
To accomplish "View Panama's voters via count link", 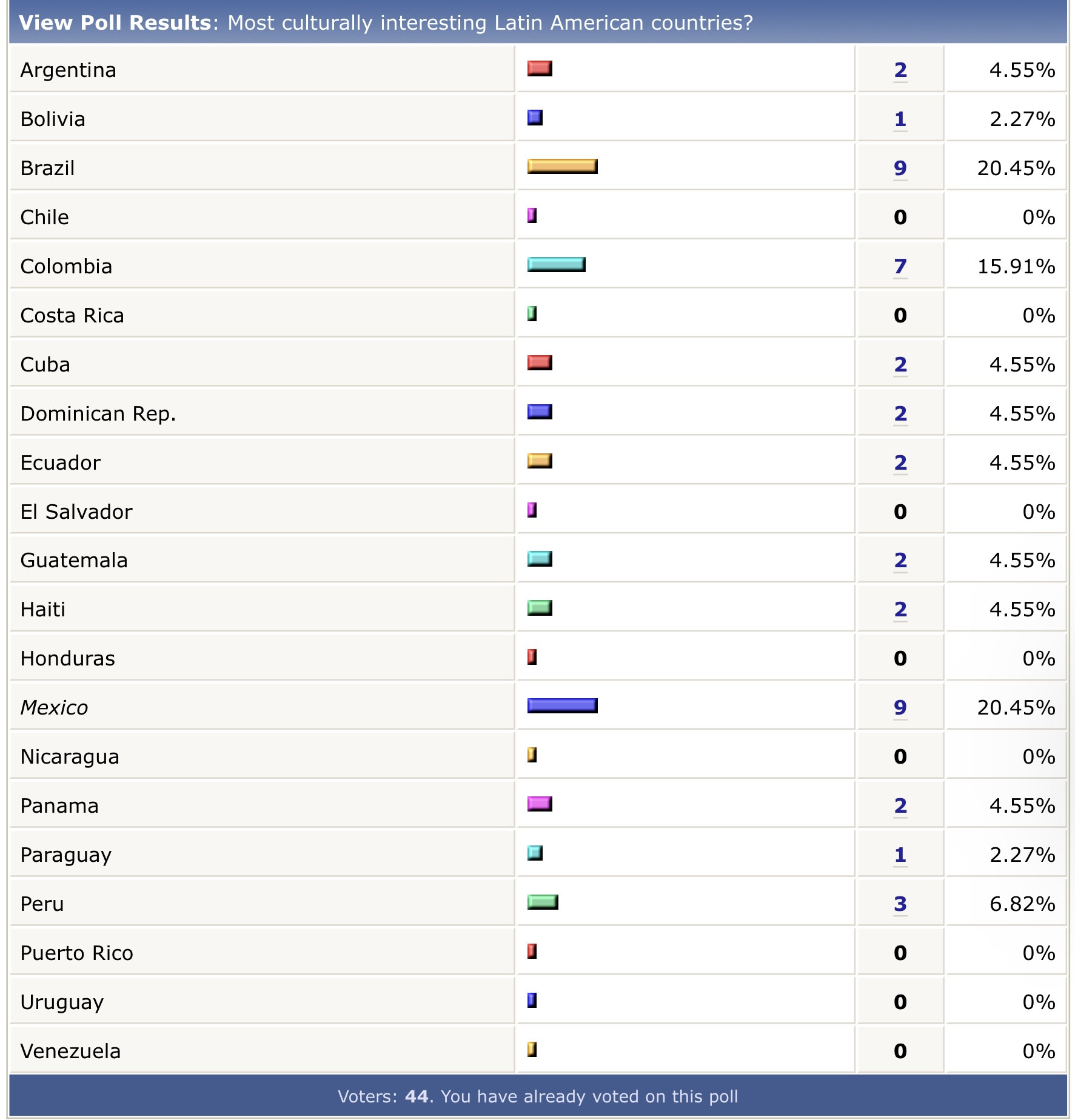I will tap(900, 806).
